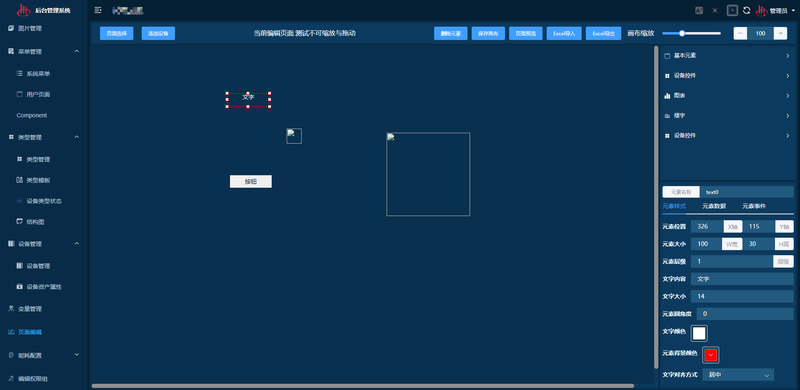Click the refresh icon in top bar
The height and width of the screenshot is (390, 800).
[746, 10]
